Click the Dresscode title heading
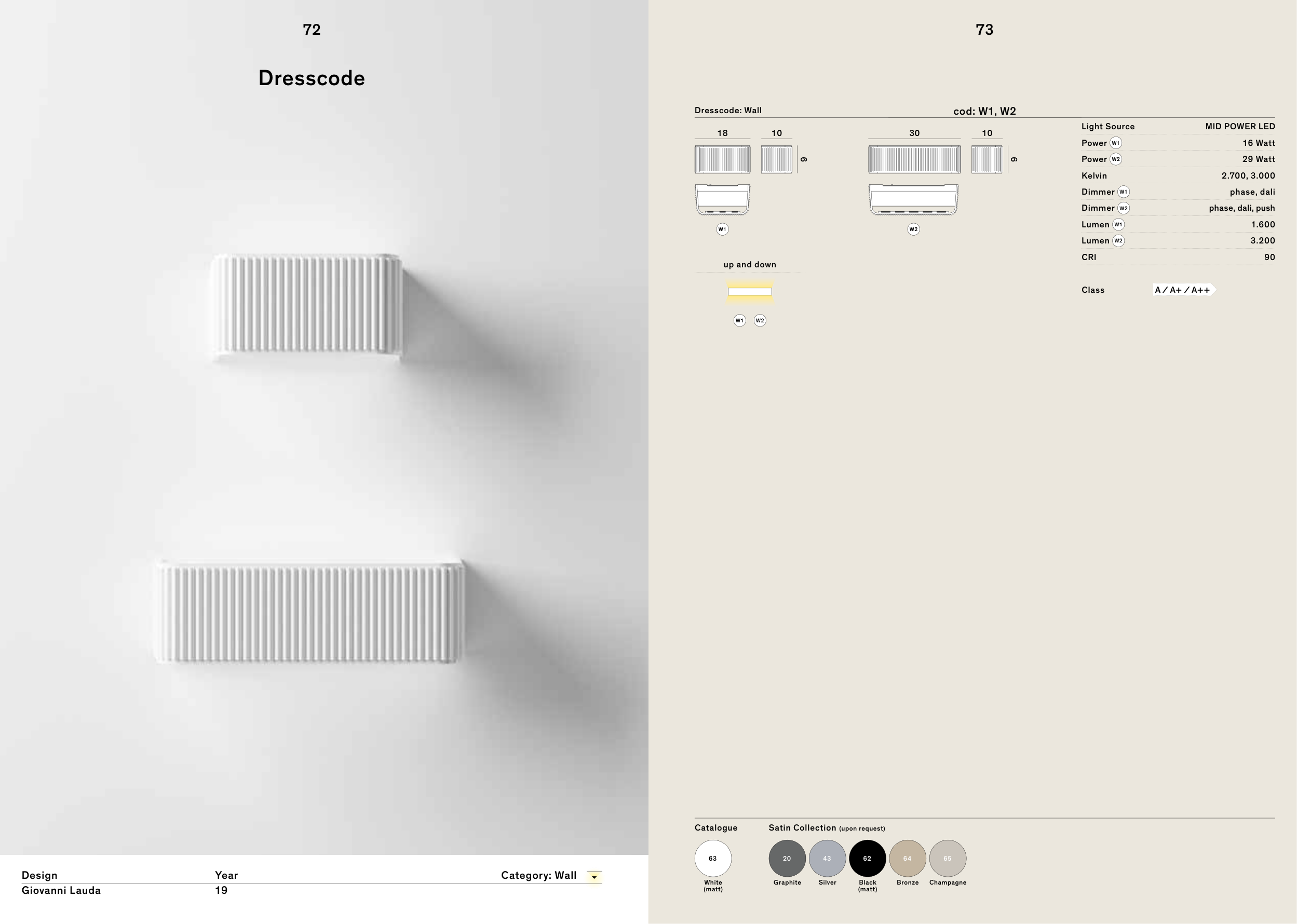Screen dimensions: 1297x924 coord(312,78)
